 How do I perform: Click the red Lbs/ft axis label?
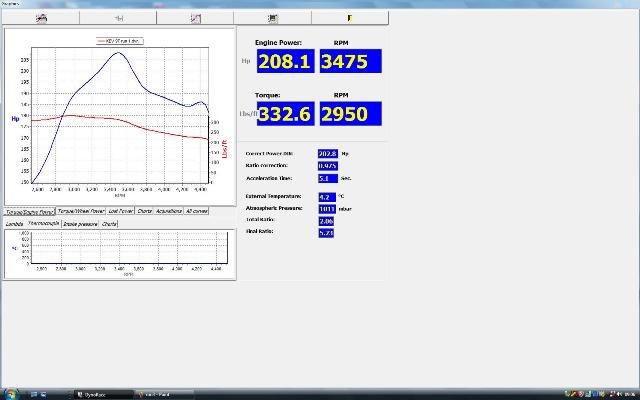click(x=224, y=149)
